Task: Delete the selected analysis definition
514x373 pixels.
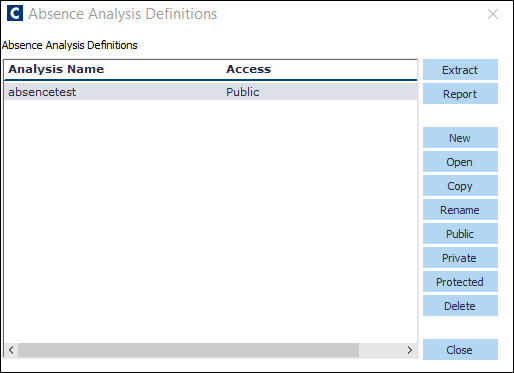Action: (x=460, y=306)
